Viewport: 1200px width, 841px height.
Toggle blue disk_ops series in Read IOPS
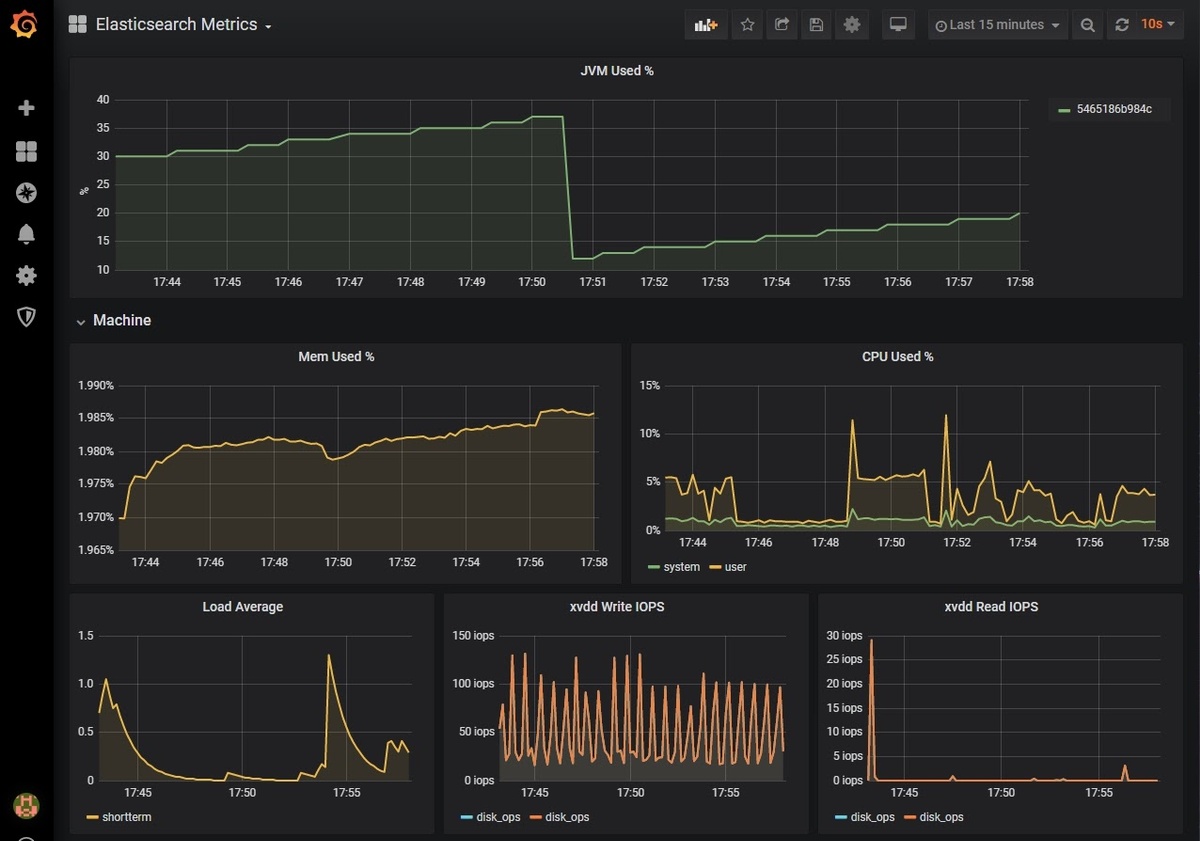click(x=872, y=817)
